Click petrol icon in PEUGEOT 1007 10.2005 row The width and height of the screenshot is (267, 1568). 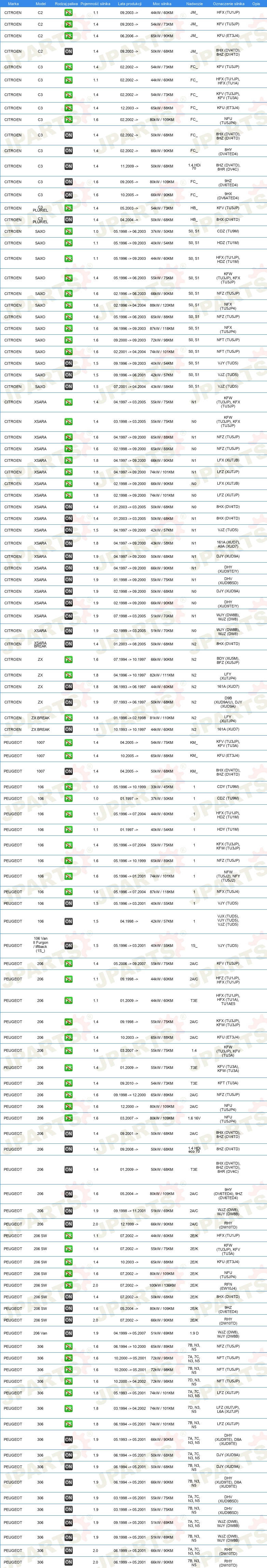pos(68,756)
